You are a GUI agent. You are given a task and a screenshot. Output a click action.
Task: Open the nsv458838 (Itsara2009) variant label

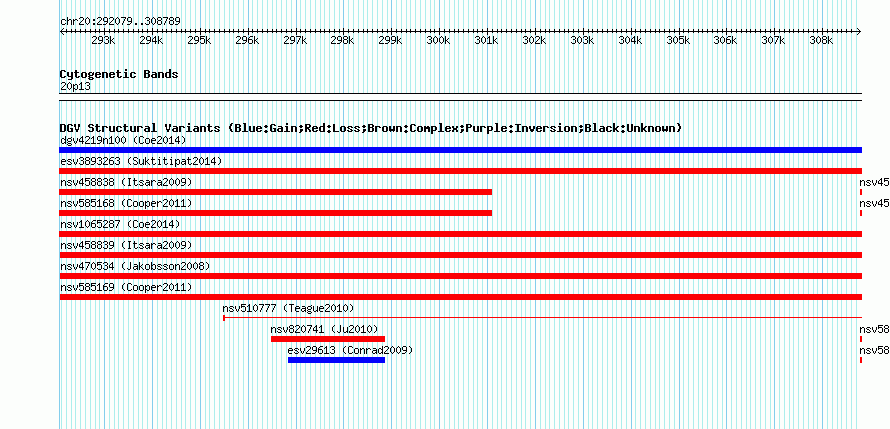coord(126,182)
